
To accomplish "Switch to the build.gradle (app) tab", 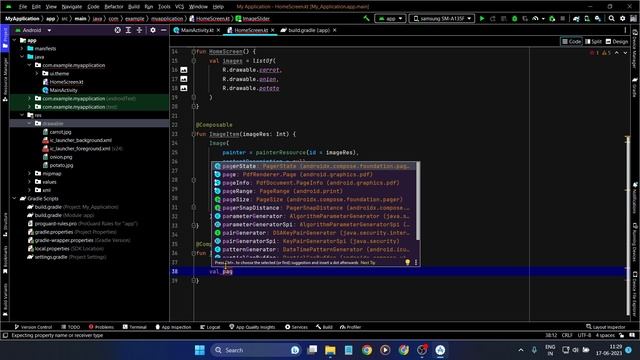I will point(309,30).
